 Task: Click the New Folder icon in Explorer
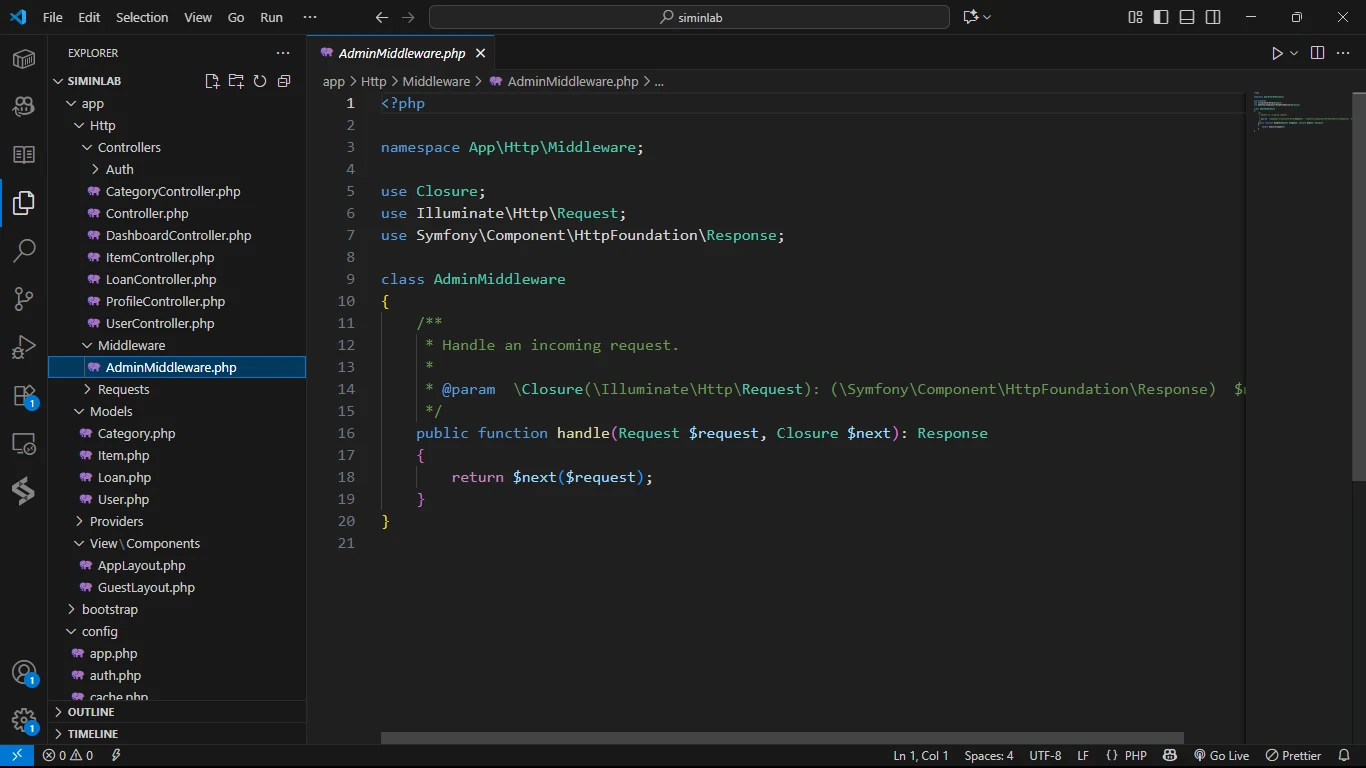coord(236,81)
